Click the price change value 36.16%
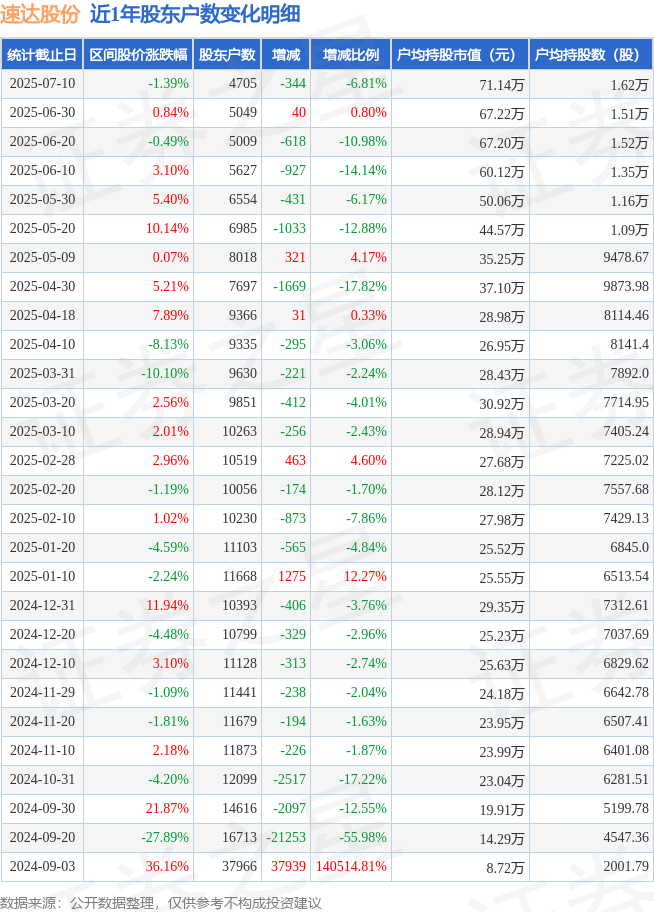 click(x=167, y=866)
